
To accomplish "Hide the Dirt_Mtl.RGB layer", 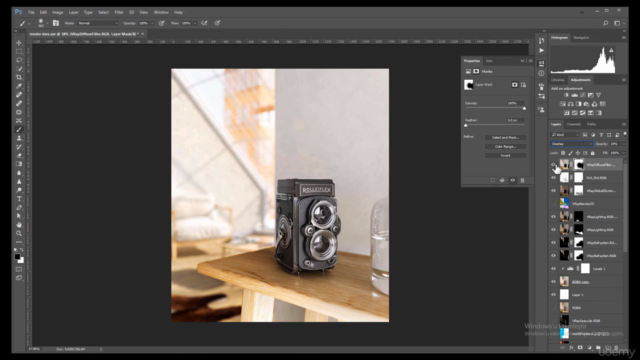I will click(553, 178).
